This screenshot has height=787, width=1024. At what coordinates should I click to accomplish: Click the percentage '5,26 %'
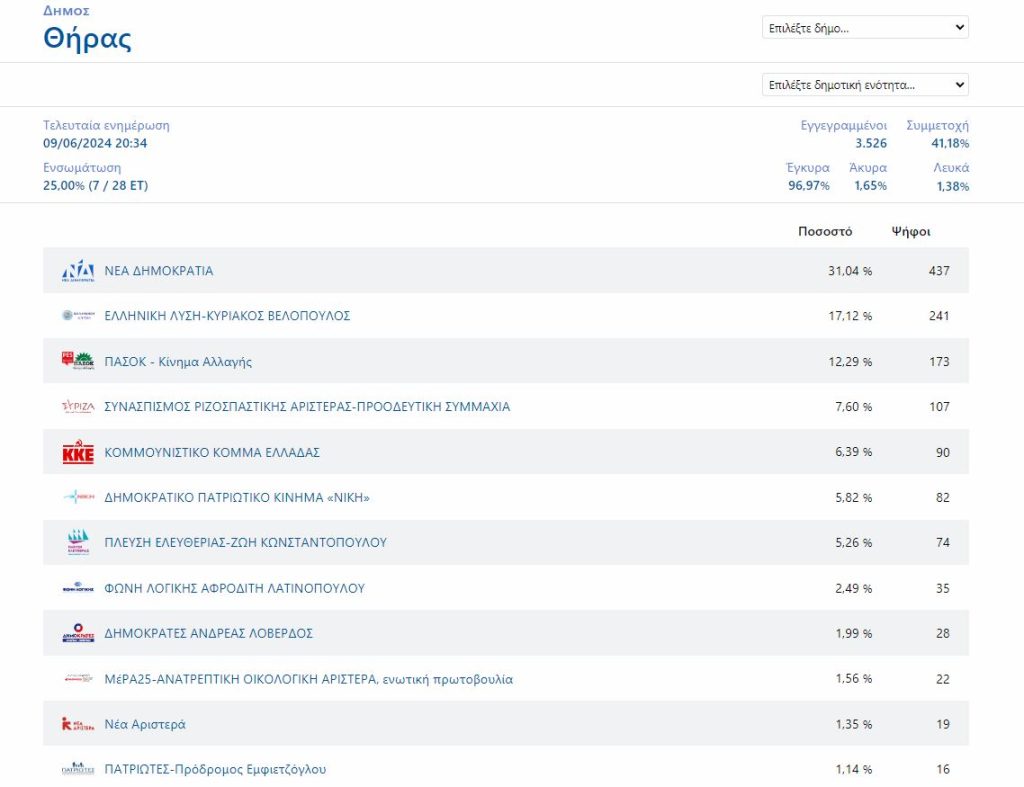(x=854, y=542)
